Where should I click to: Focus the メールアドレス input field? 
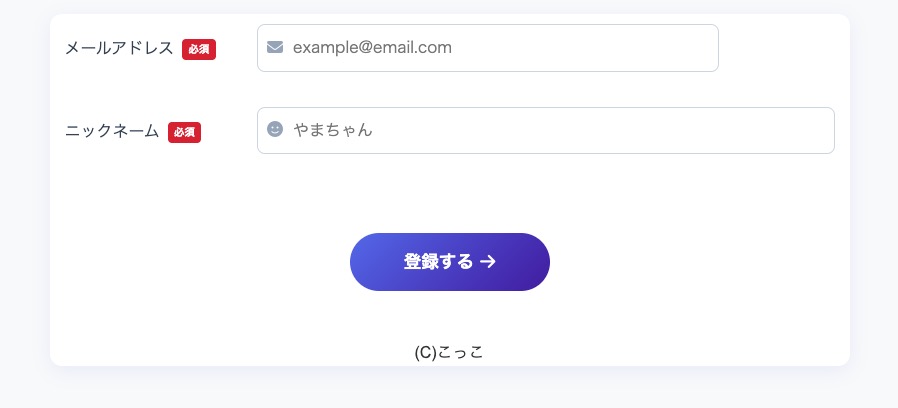(x=500, y=48)
